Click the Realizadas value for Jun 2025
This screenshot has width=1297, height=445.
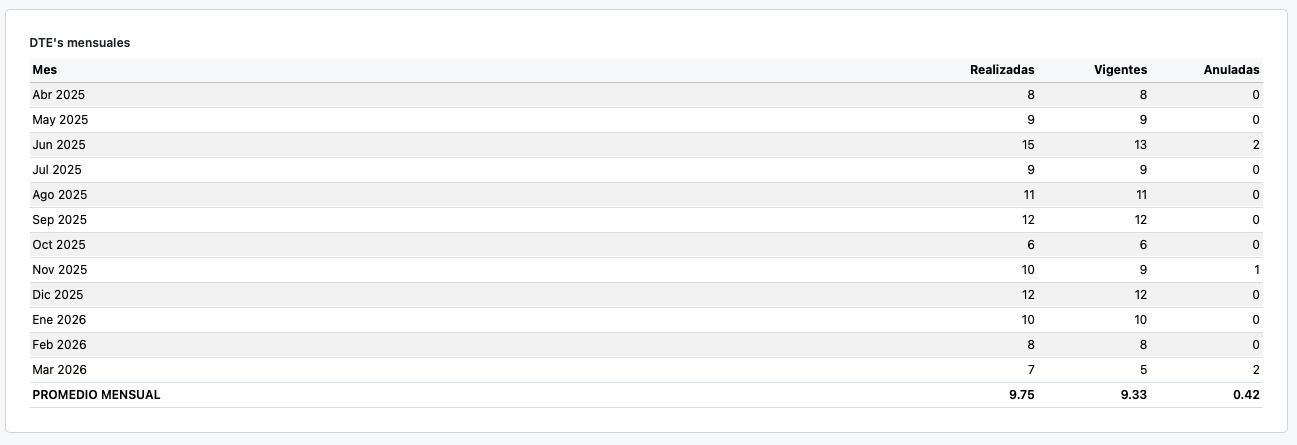[x=1027, y=145]
